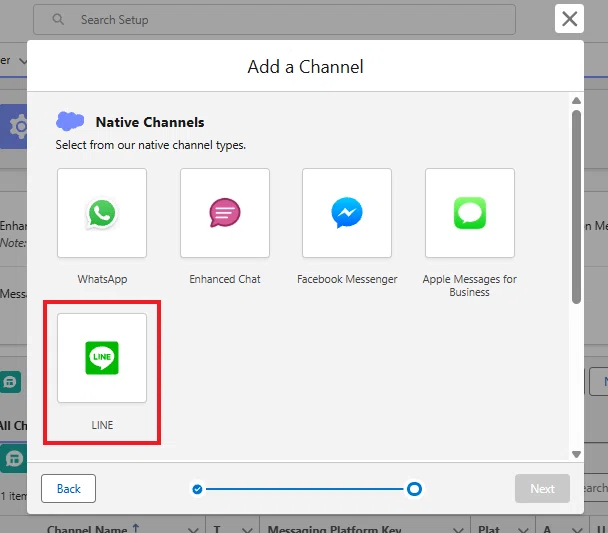Click Apple Messages for Business label
Image resolution: width=608 pixels, height=533 pixels.
(x=470, y=285)
